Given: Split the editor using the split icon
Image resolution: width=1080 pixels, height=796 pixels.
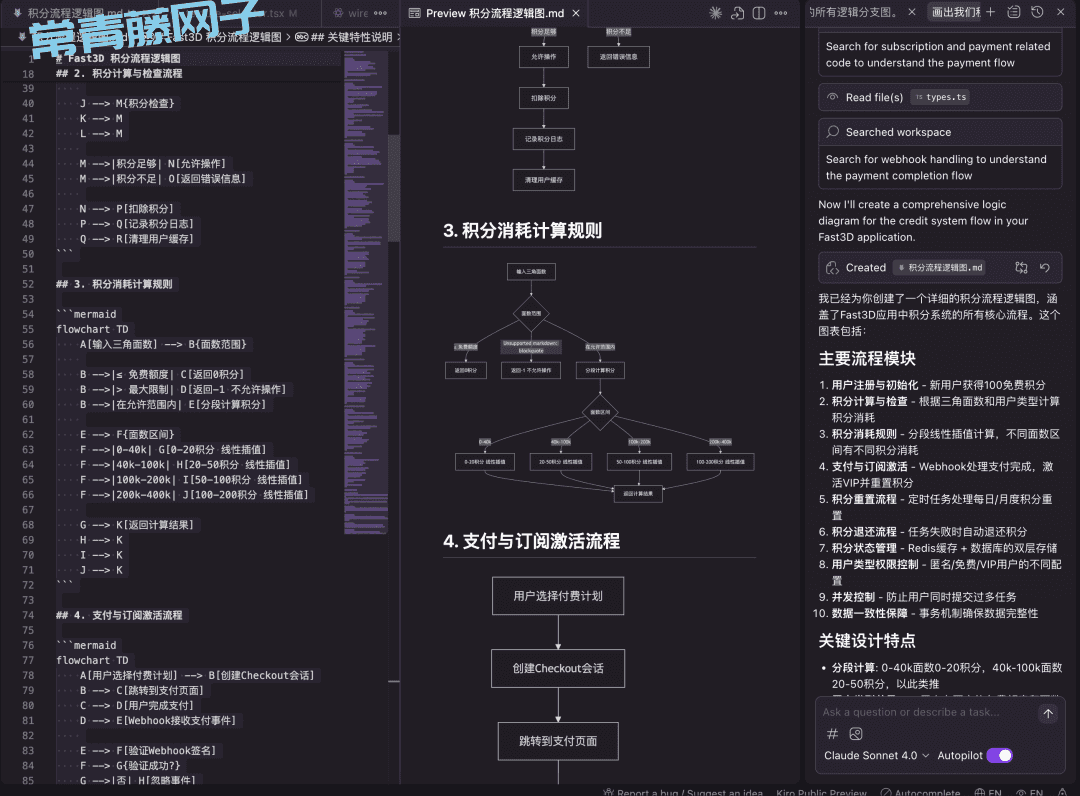Looking at the screenshot, I should pyautogui.click(x=759, y=13).
